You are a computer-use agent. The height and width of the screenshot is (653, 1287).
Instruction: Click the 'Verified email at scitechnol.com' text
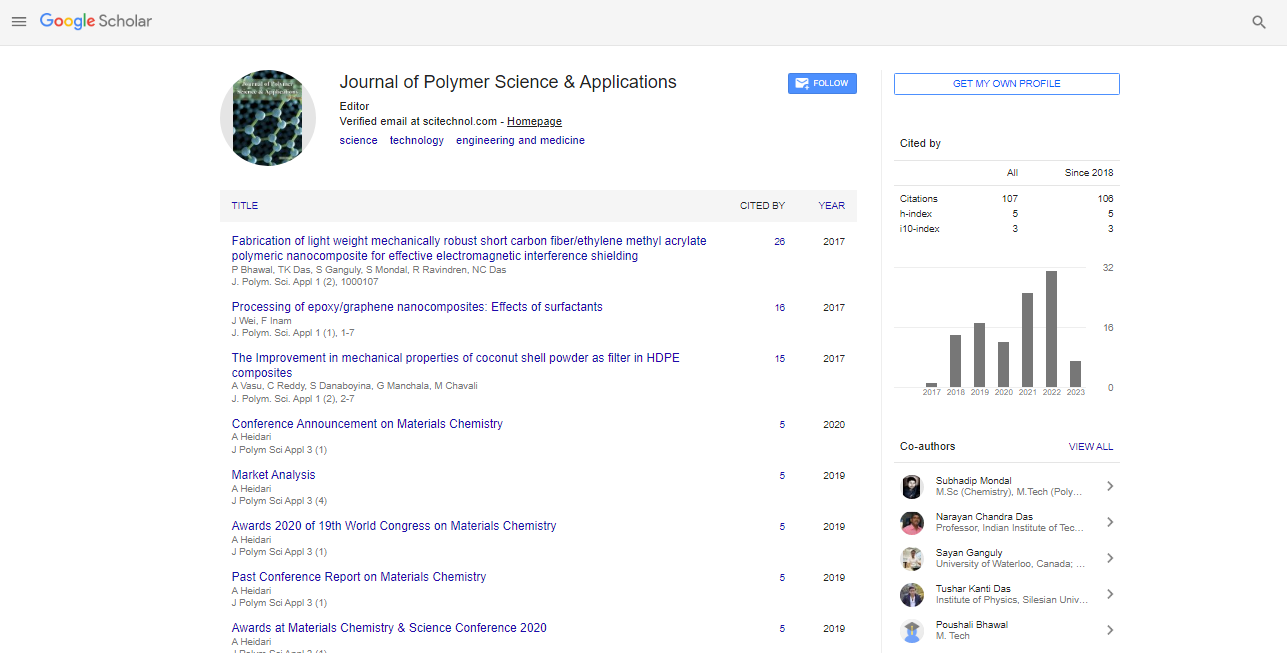(x=419, y=122)
